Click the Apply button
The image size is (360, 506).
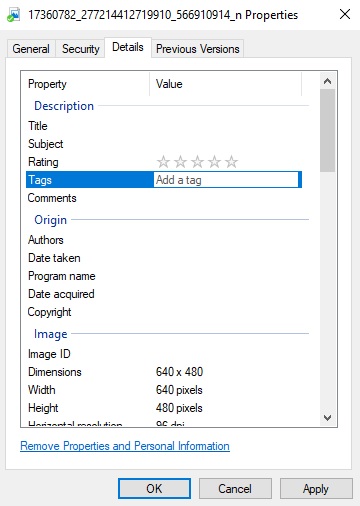click(x=316, y=489)
